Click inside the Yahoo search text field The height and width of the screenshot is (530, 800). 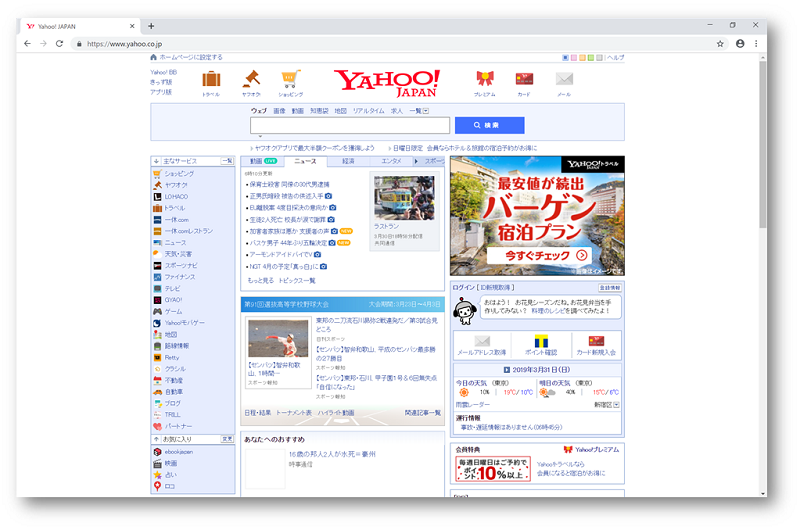(x=350, y=125)
